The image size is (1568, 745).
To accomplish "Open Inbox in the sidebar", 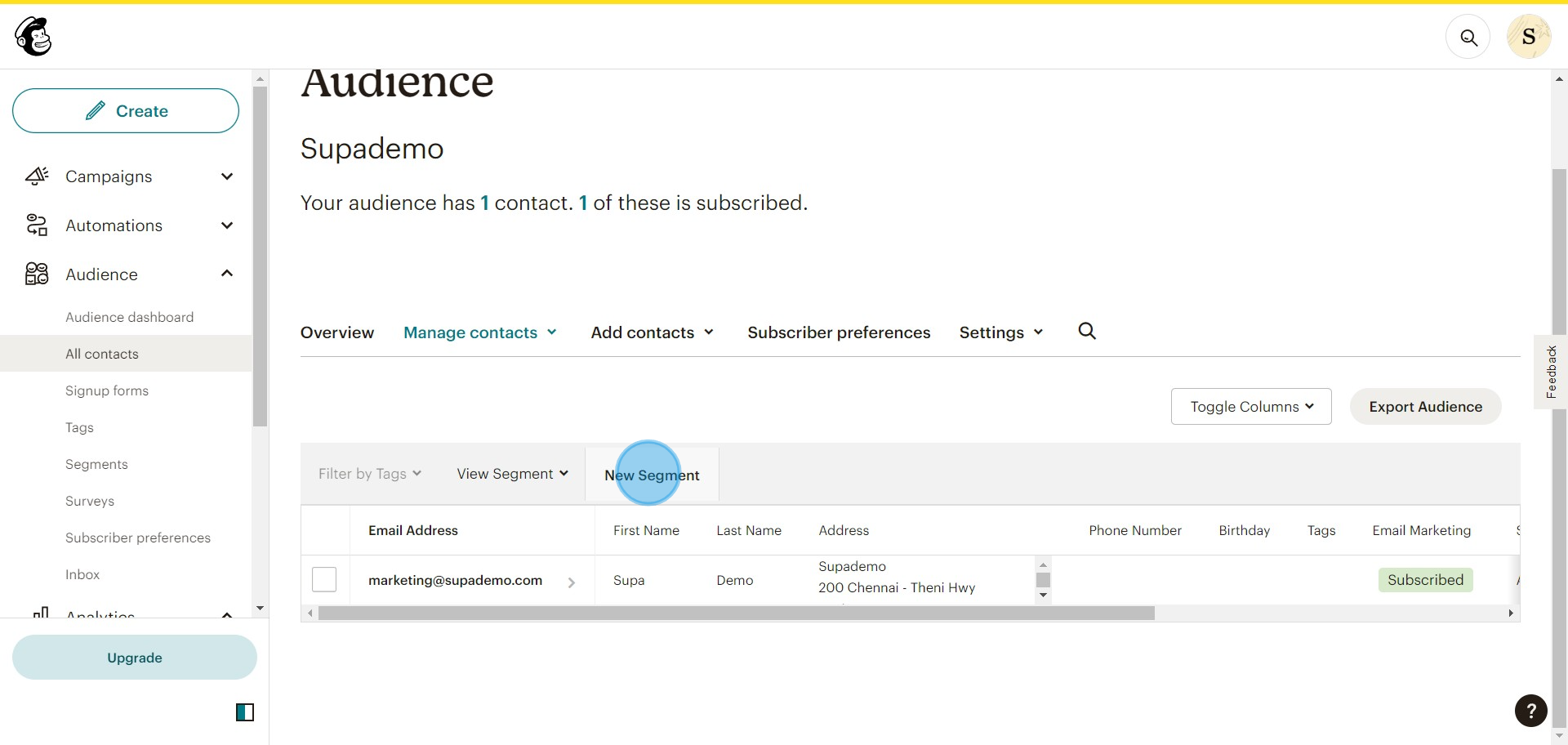I will pos(82,574).
